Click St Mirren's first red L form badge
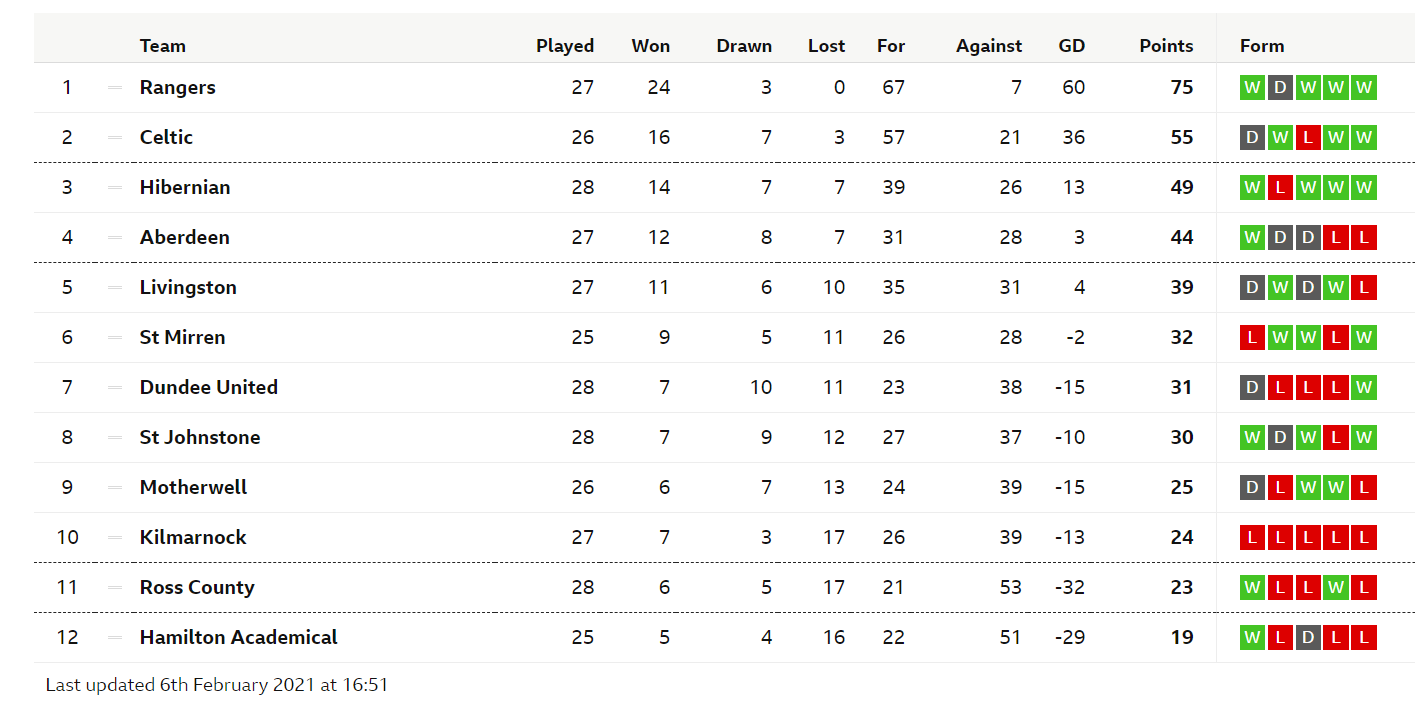Screen dimensions: 1415x714 [1252, 337]
